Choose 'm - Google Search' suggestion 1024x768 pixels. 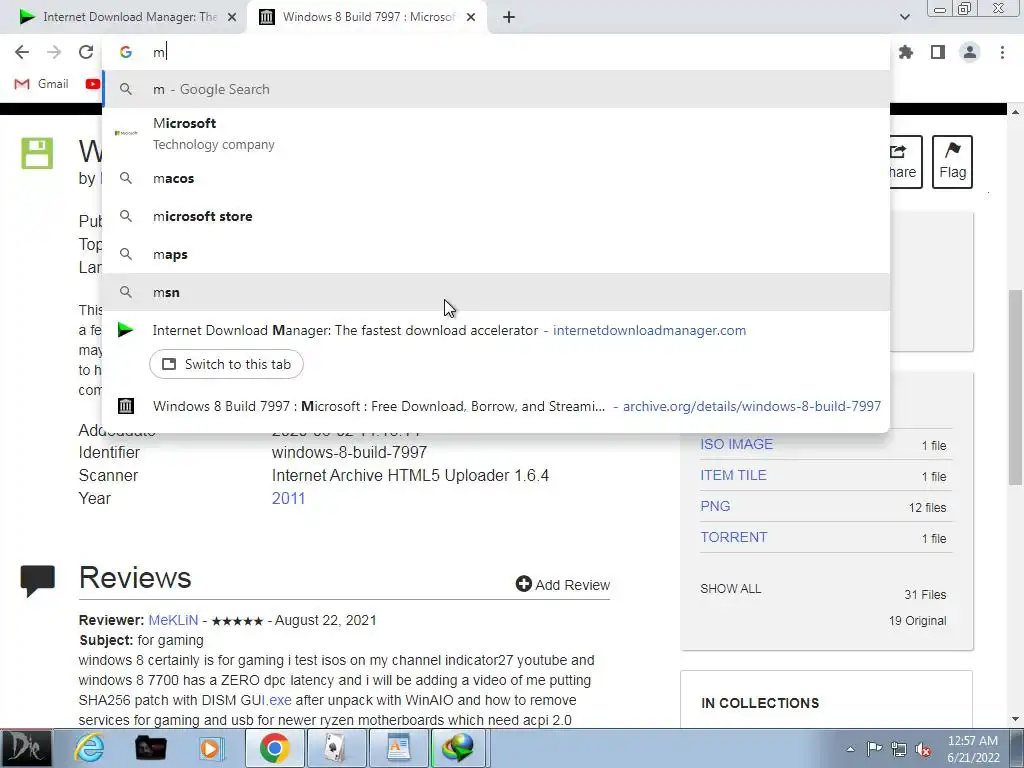[496, 89]
